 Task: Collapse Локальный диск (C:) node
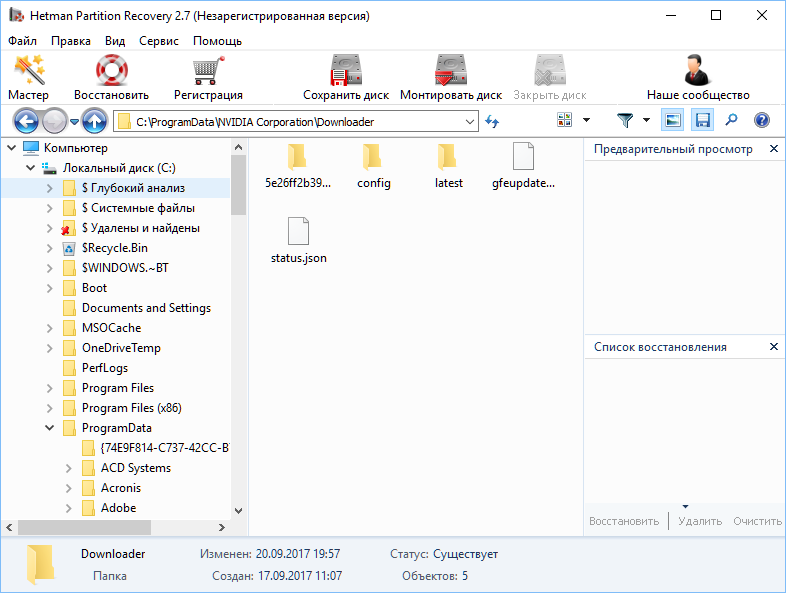31,168
